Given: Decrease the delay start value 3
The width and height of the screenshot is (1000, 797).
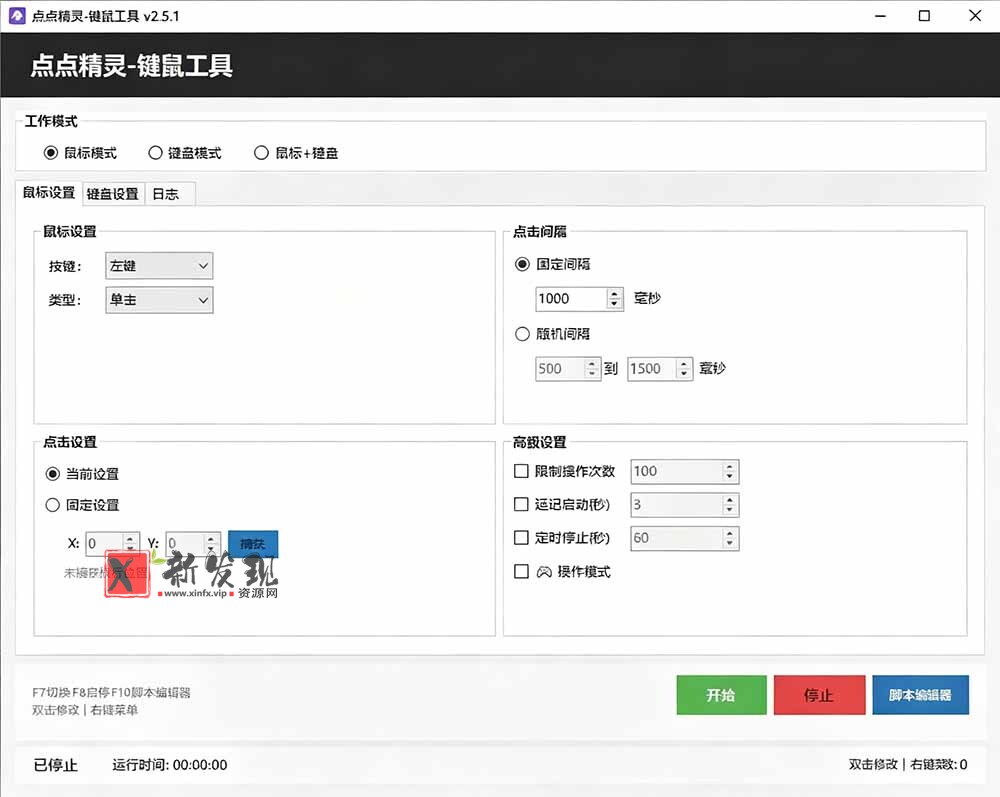Looking at the screenshot, I should pyautogui.click(x=730, y=510).
